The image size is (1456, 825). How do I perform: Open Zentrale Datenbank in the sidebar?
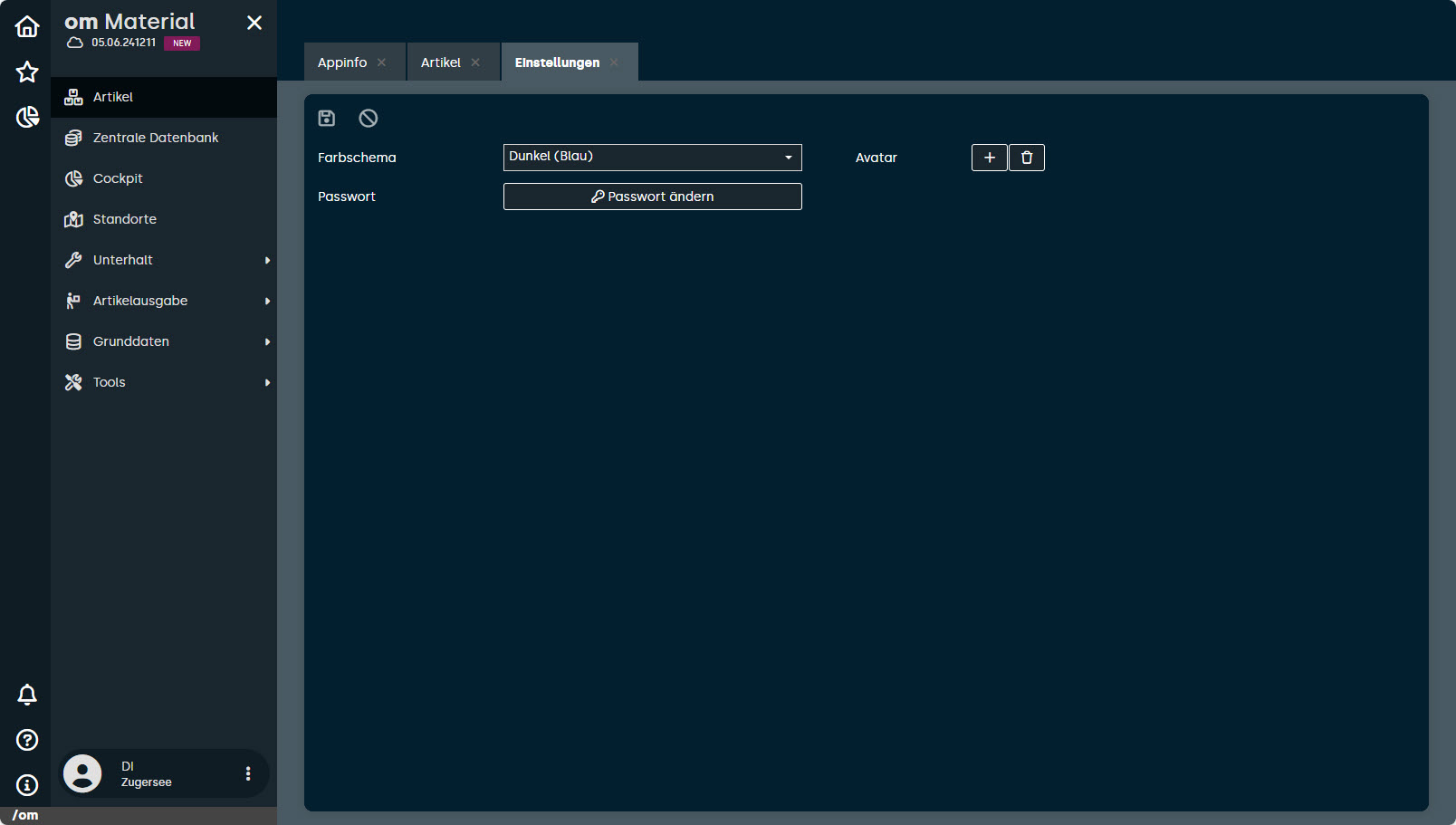(156, 138)
